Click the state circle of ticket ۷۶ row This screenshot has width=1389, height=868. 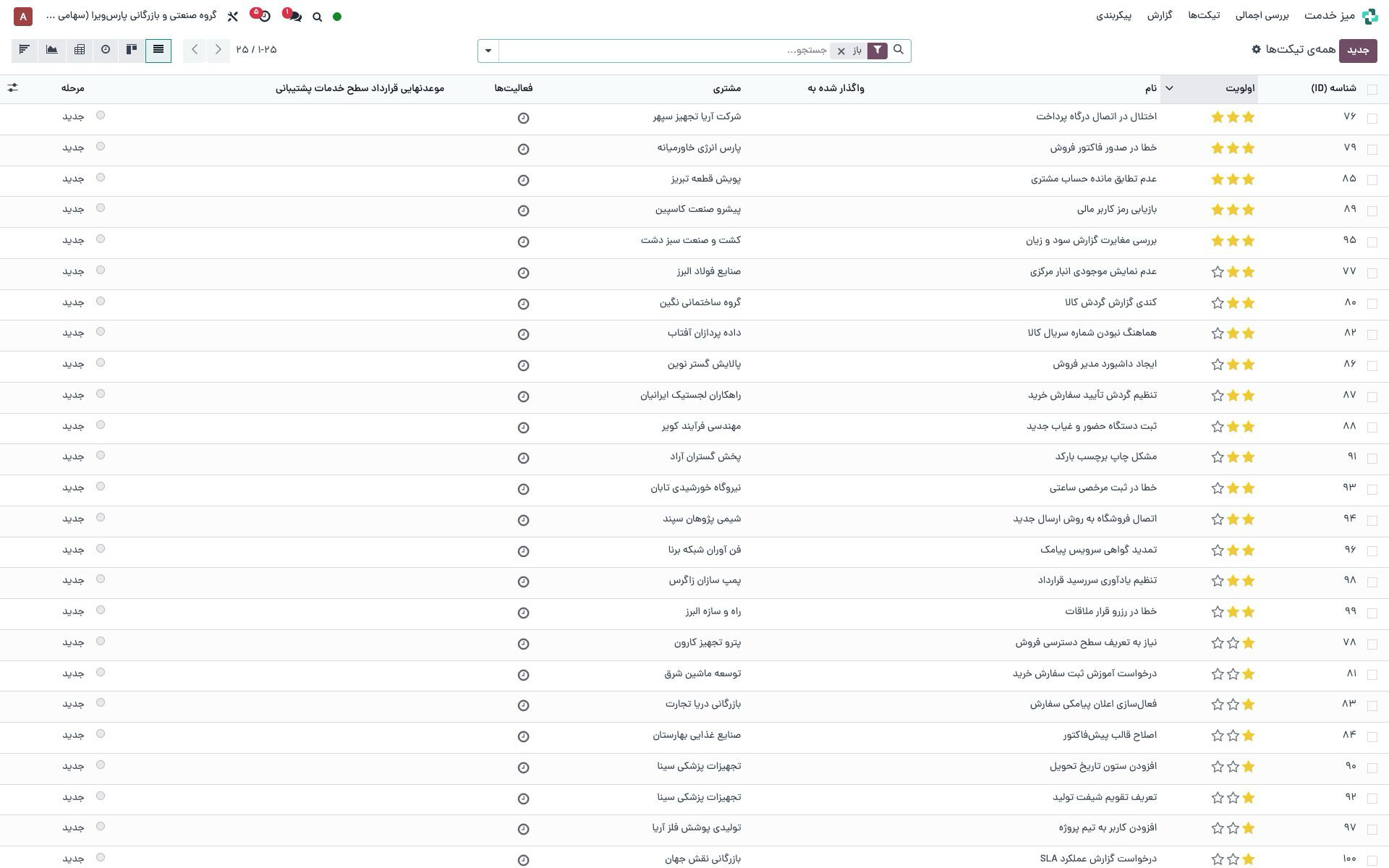point(101,115)
